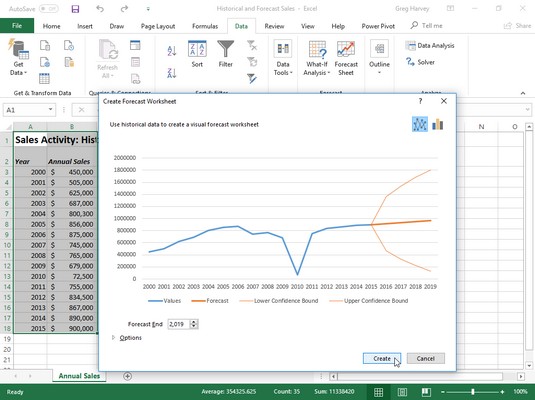Select column chart forecast type

coord(437,124)
